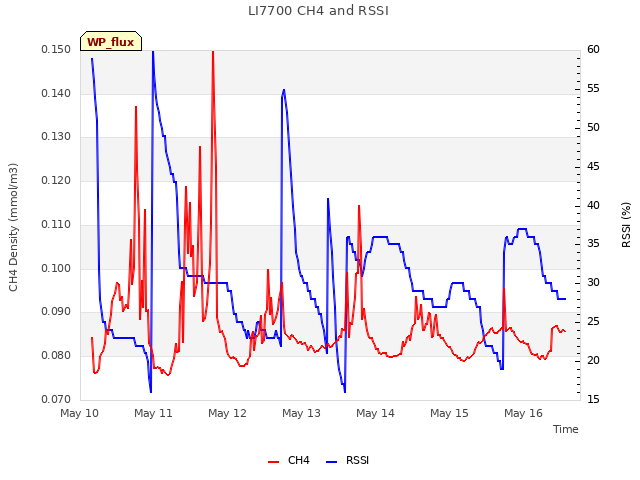Click the blue RSSI legend swatch
The width and height of the screenshot is (640, 480).
332,462
